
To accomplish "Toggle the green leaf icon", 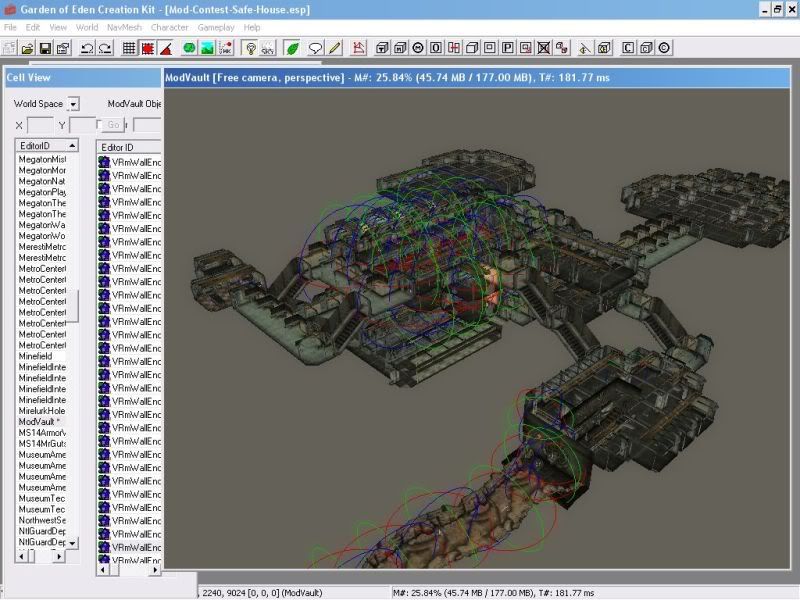I will [292, 48].
